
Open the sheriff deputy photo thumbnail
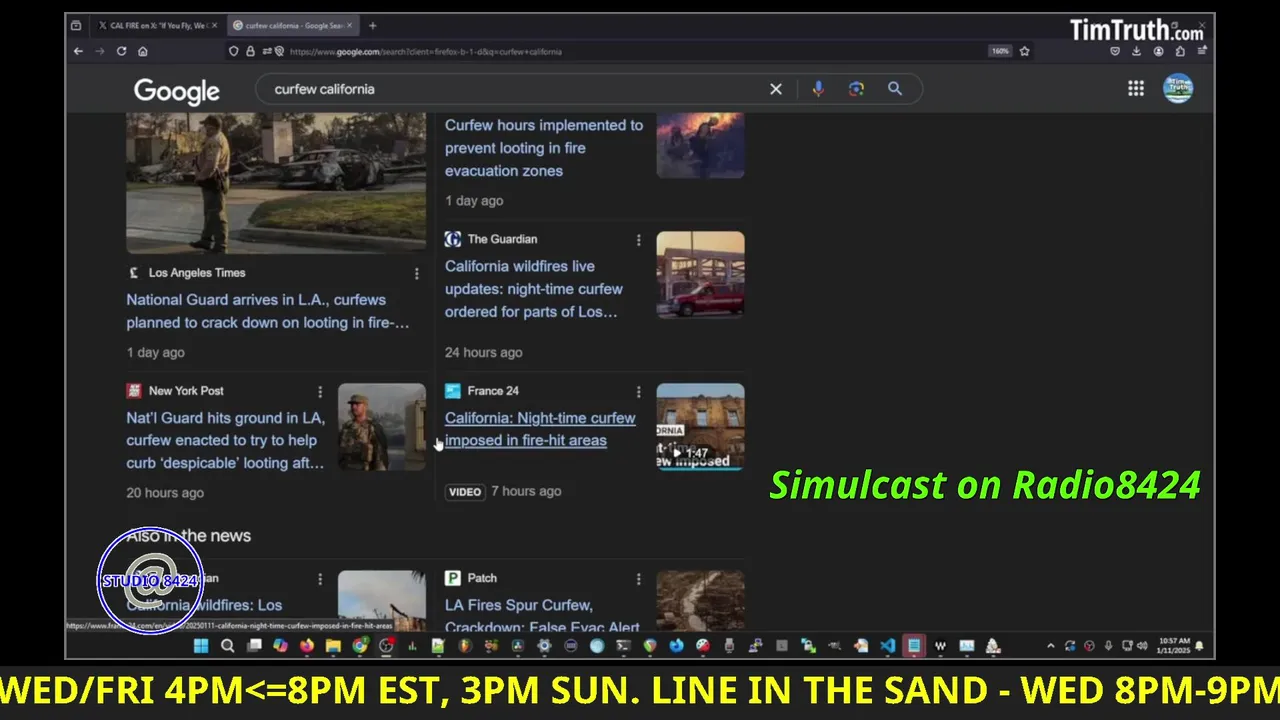pyautogui.click(x=276, y=183)
